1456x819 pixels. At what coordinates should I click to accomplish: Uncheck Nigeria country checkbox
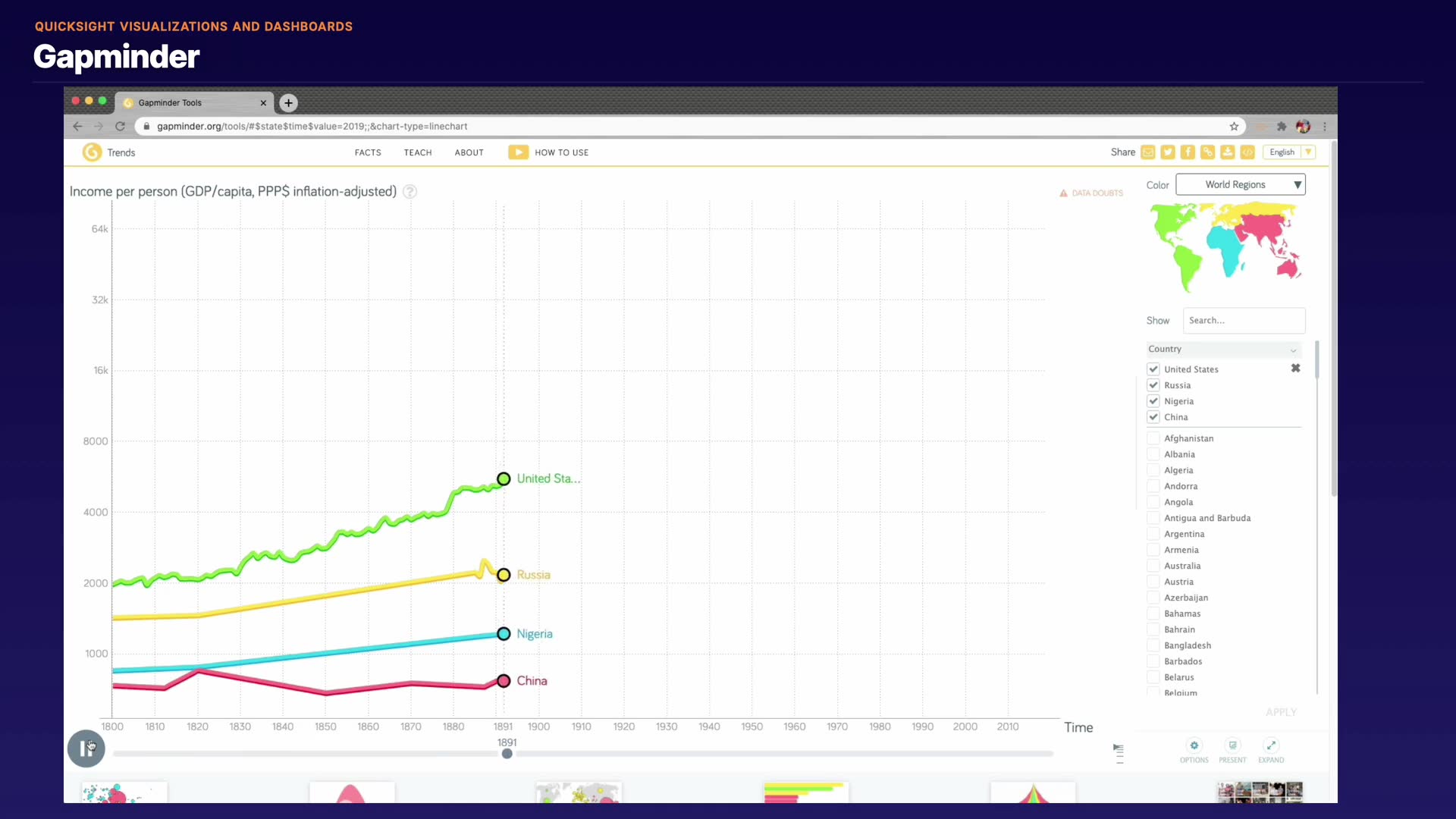(x=1153, y=401)
